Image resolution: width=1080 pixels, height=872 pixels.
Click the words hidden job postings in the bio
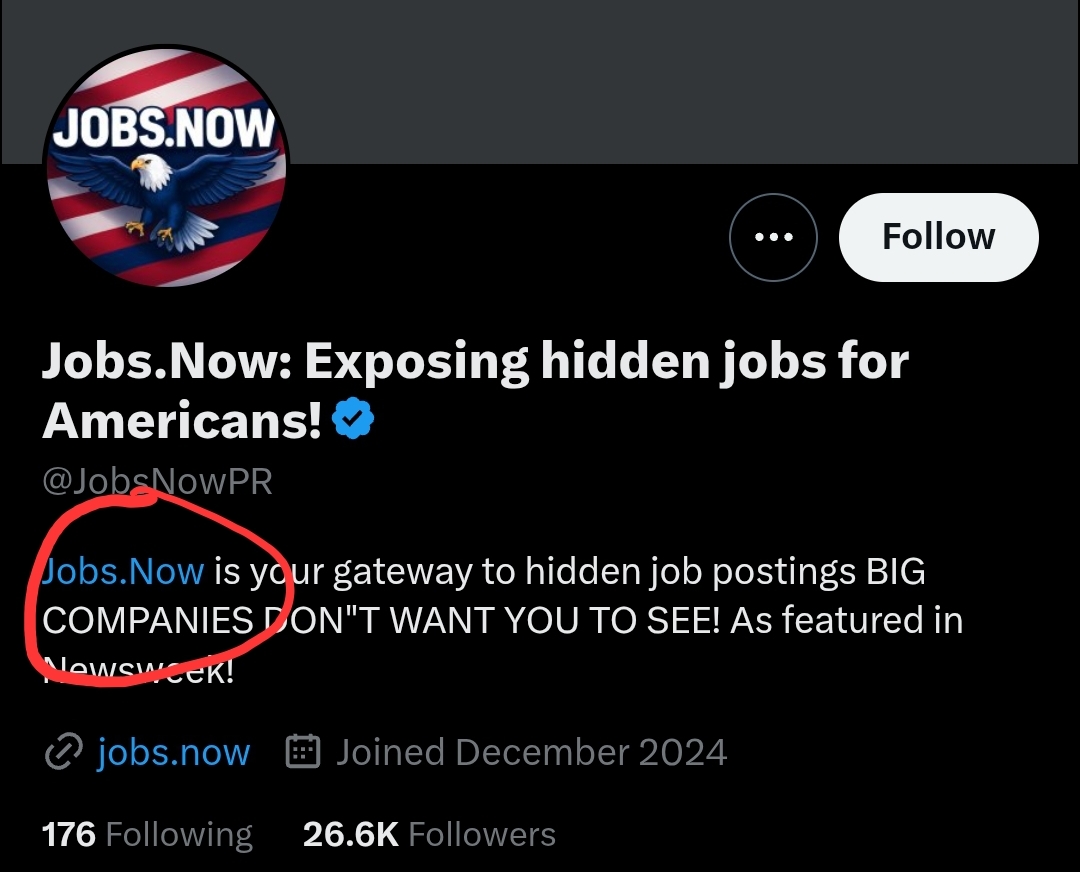click(x=691, y=571)
